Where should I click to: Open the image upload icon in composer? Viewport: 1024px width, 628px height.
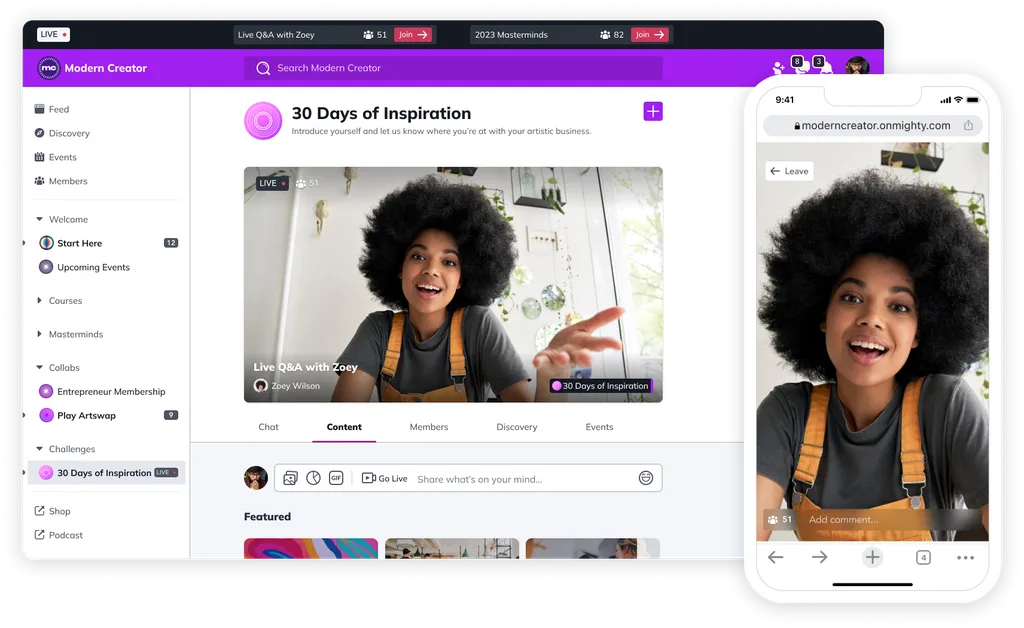click(x=290, y=478)
